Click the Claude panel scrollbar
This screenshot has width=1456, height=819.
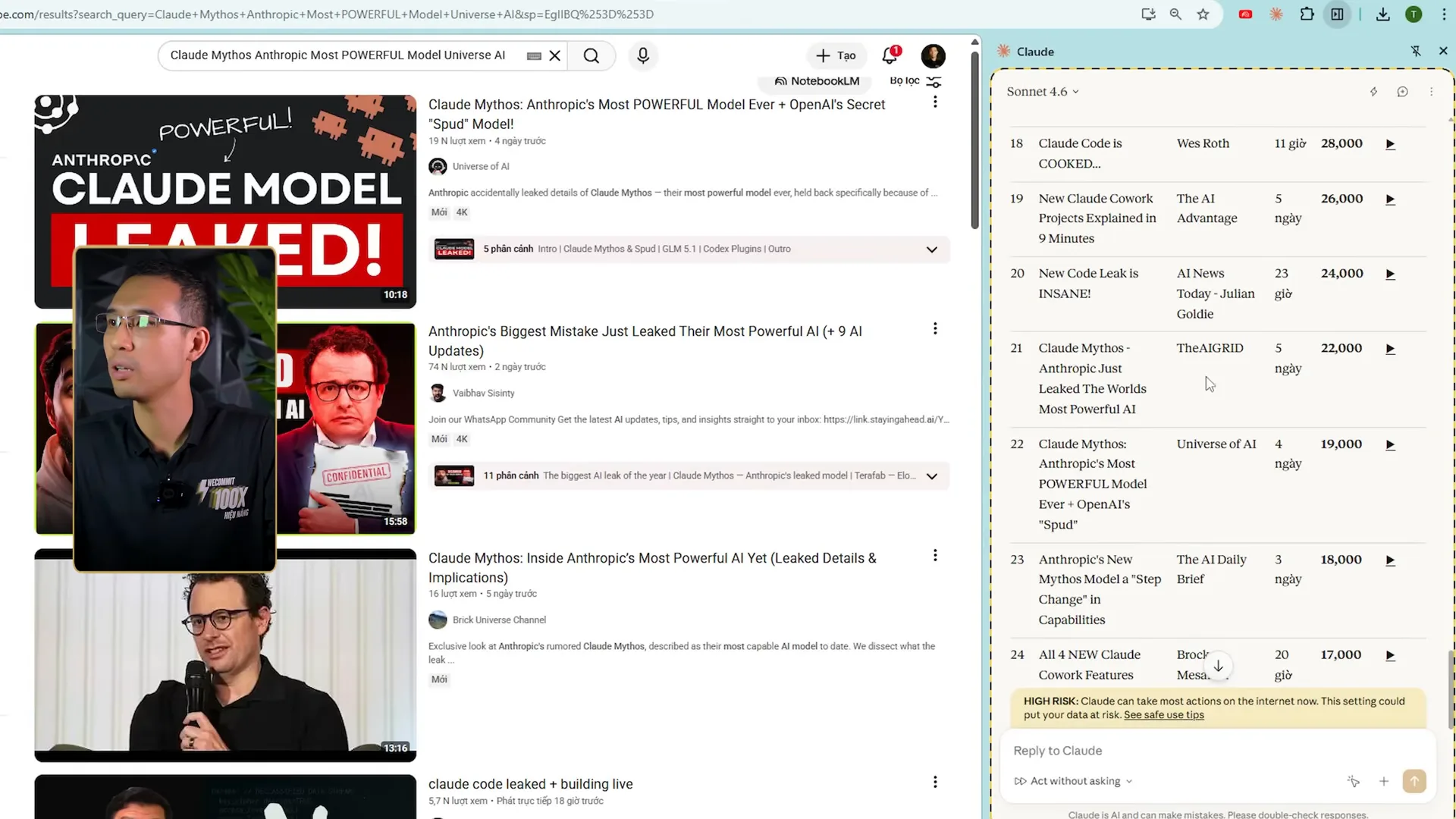[1451, 690]
